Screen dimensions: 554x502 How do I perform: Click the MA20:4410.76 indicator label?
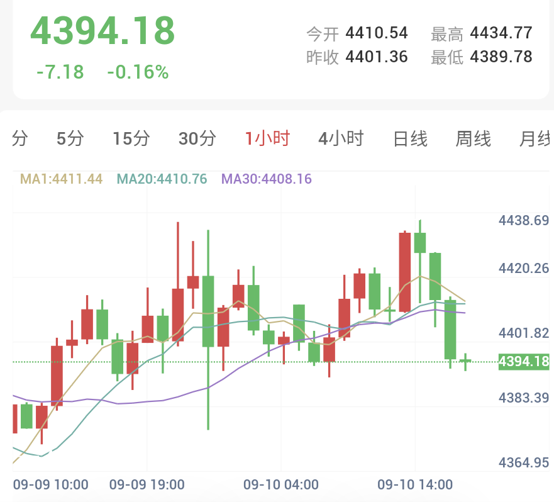[x=162, y=179]
